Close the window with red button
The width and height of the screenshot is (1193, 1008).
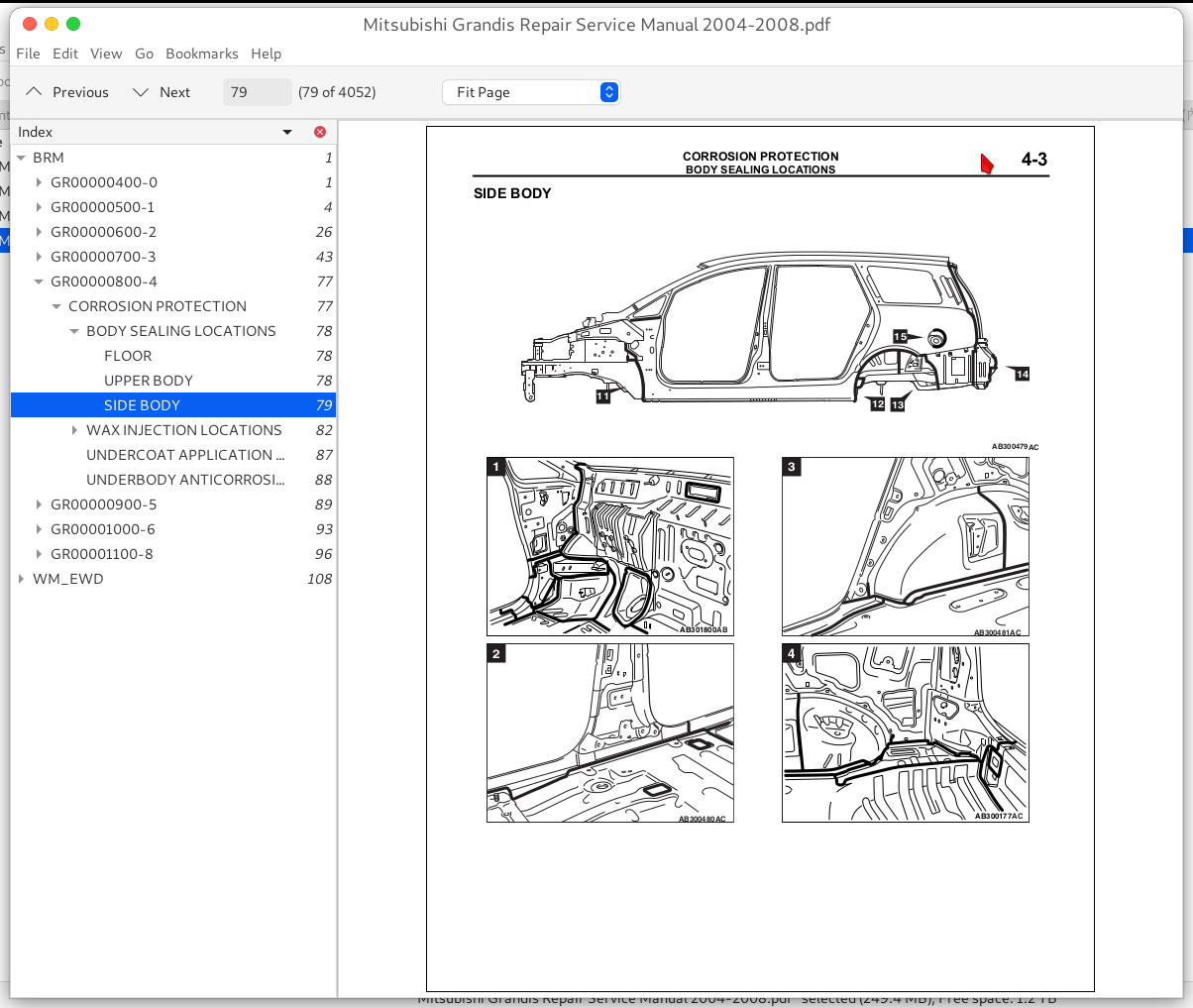click(29, 24)
